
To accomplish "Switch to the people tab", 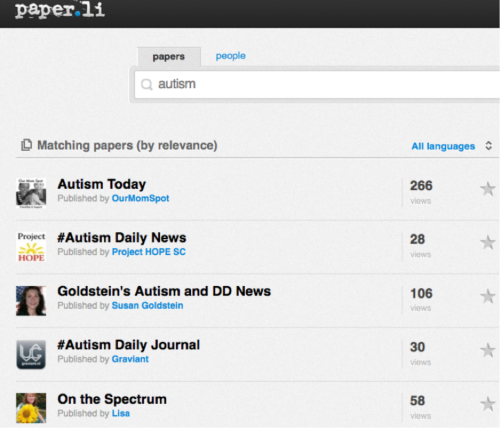I will click(231, 56).
